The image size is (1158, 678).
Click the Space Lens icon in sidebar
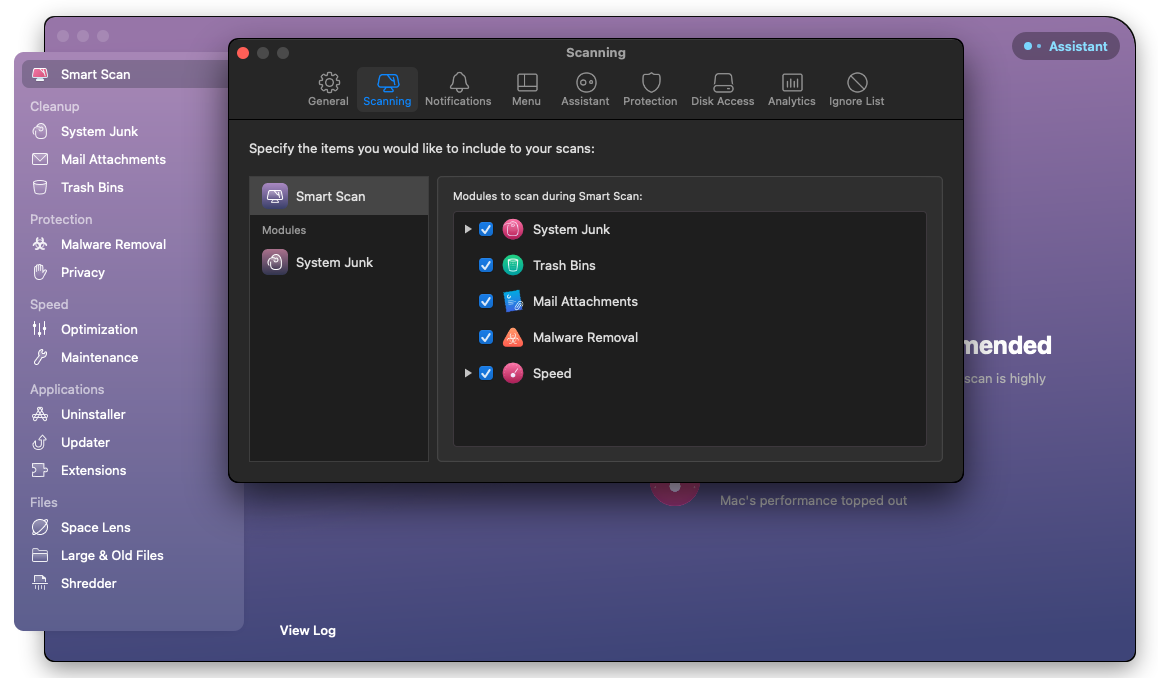pos(40,527)
